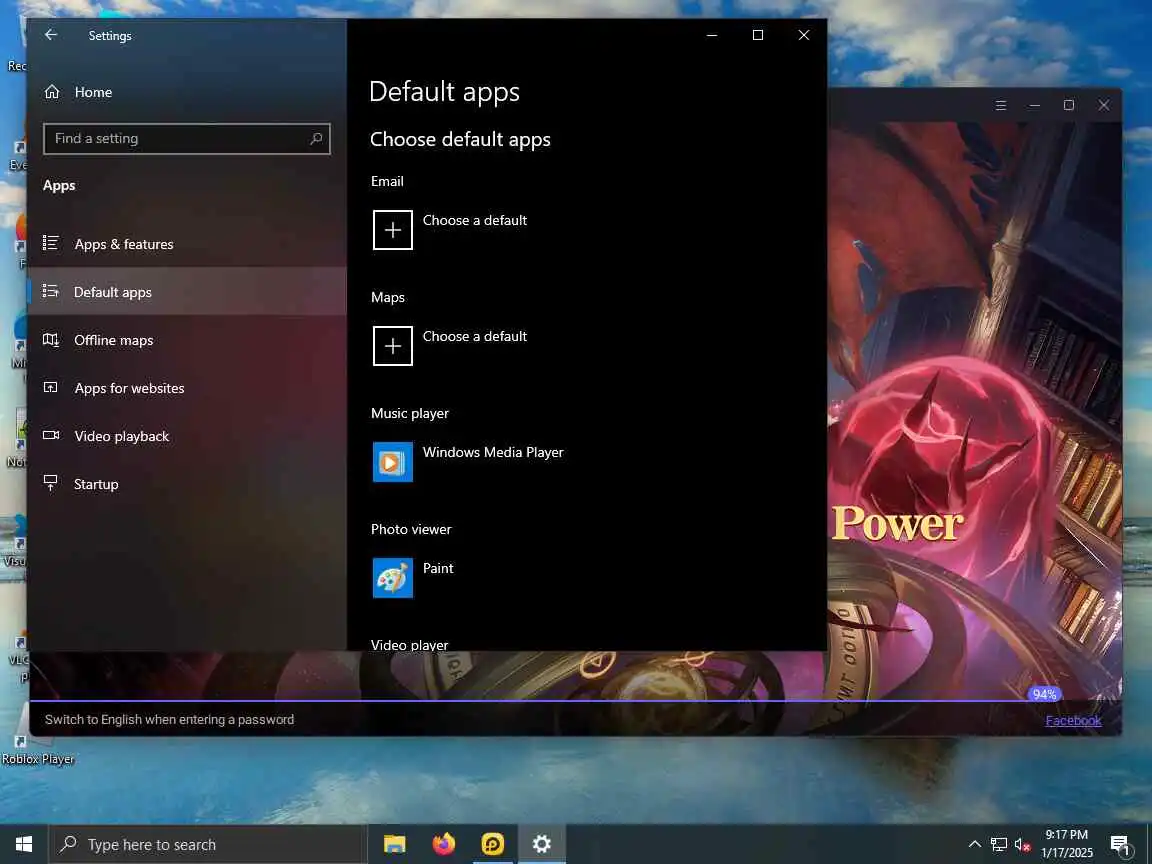Choose a default Maps app plus icon
This screenshot has width=1152, height=864.
(392, 346)
